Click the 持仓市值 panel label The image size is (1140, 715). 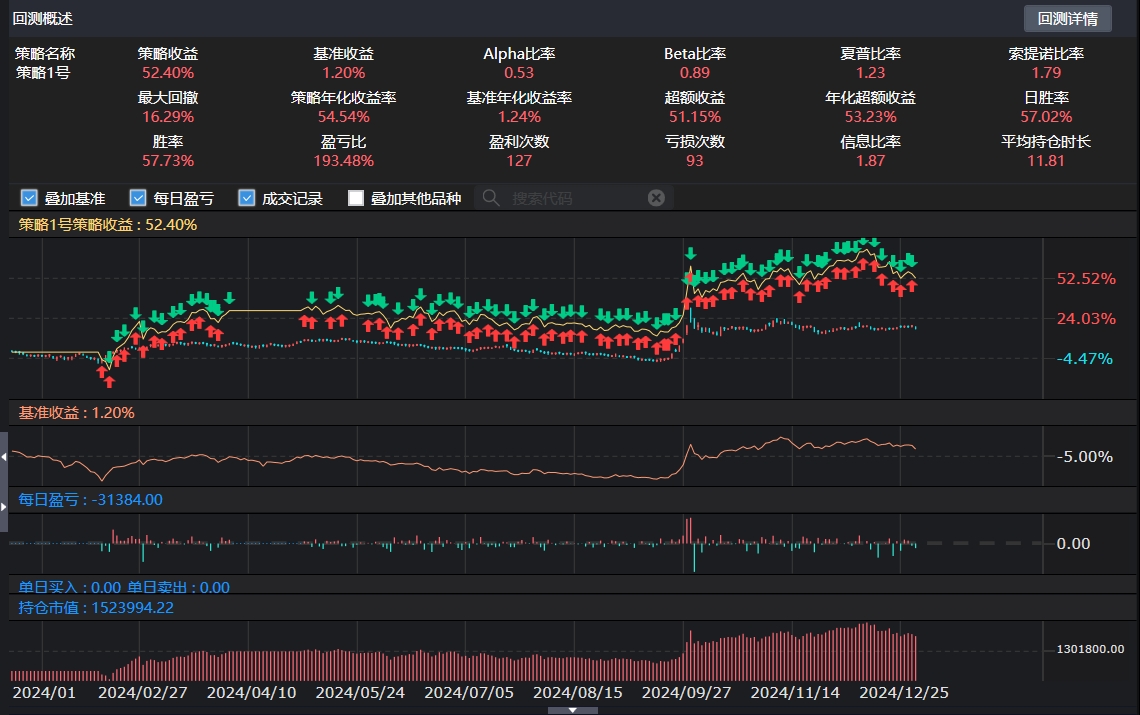[97, 607]
